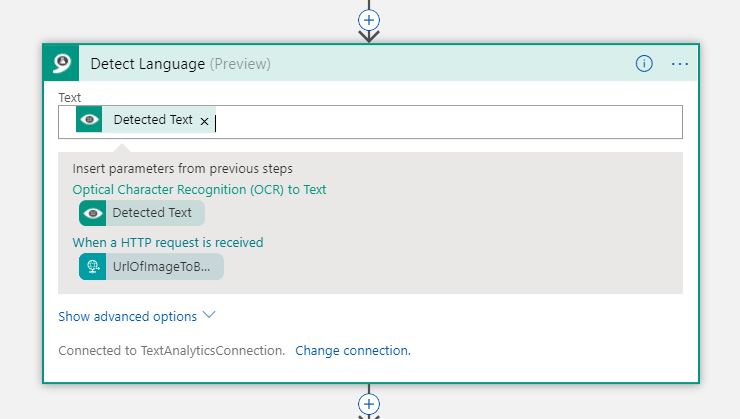Insert the UrlOfImageToB... parameter chip label
Screen dimensions: 740x419
pyautogui.click(x=161, y=267)
